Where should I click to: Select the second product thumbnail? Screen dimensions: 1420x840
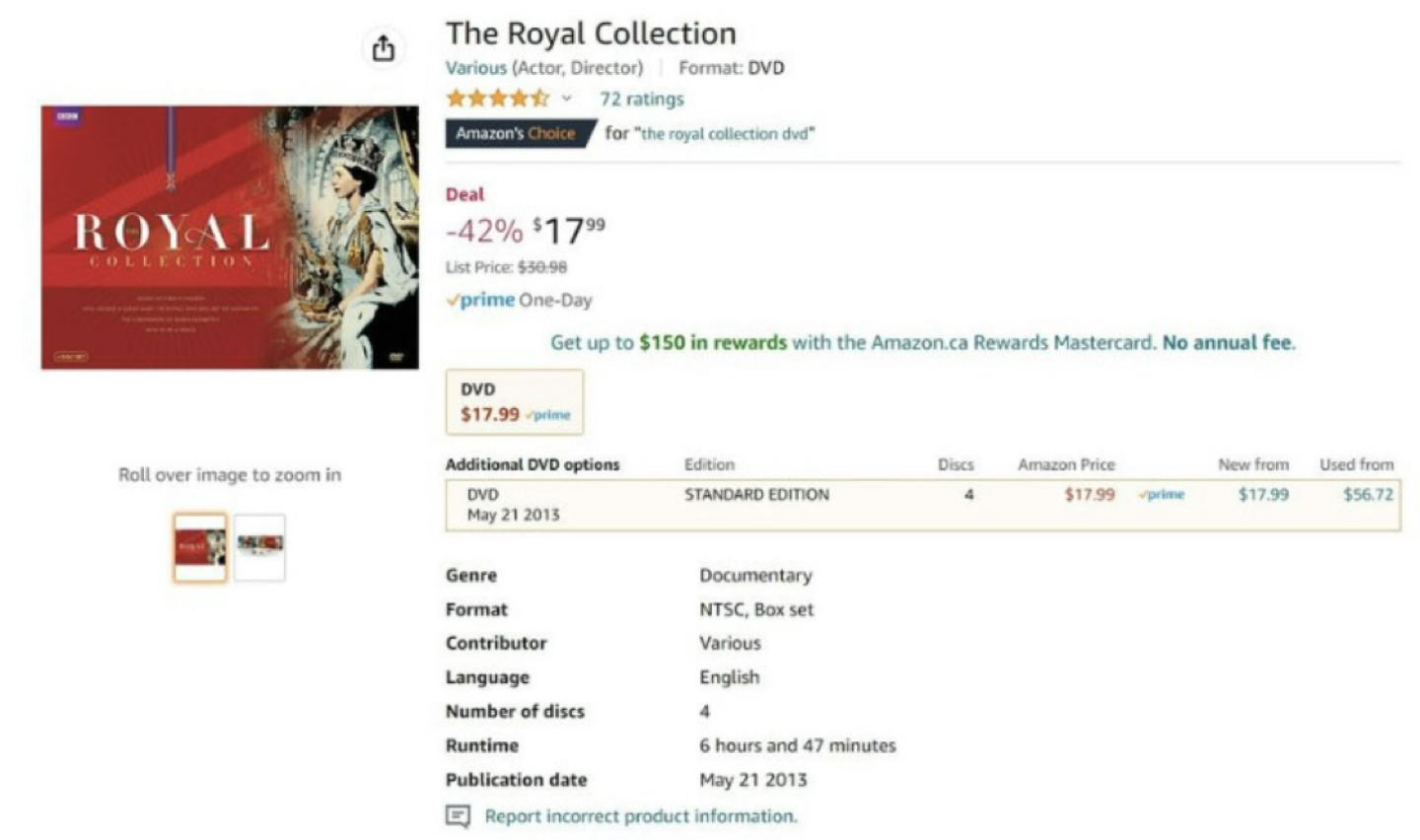[259, 546]
